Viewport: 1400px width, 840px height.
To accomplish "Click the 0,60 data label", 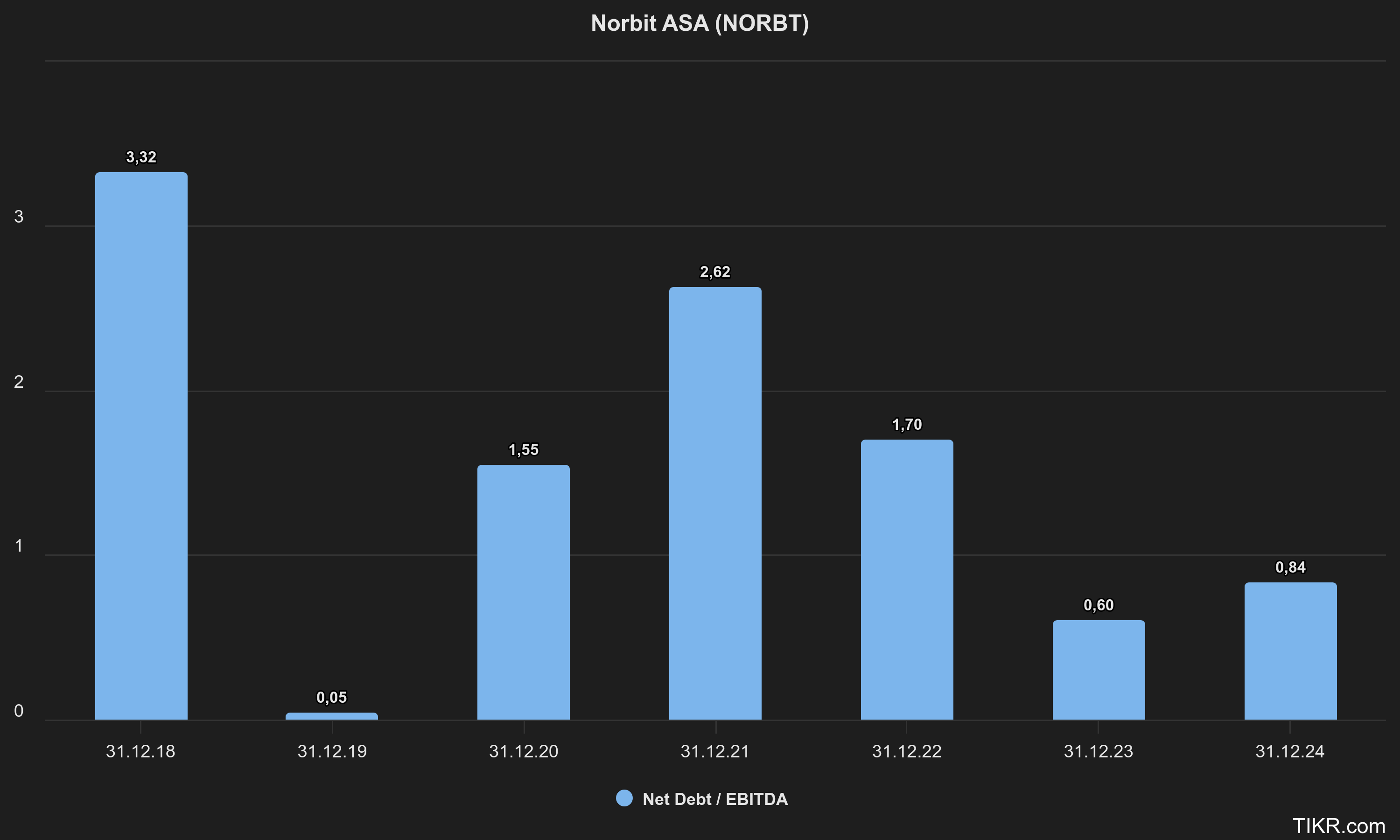I will tap(1099, 605).
